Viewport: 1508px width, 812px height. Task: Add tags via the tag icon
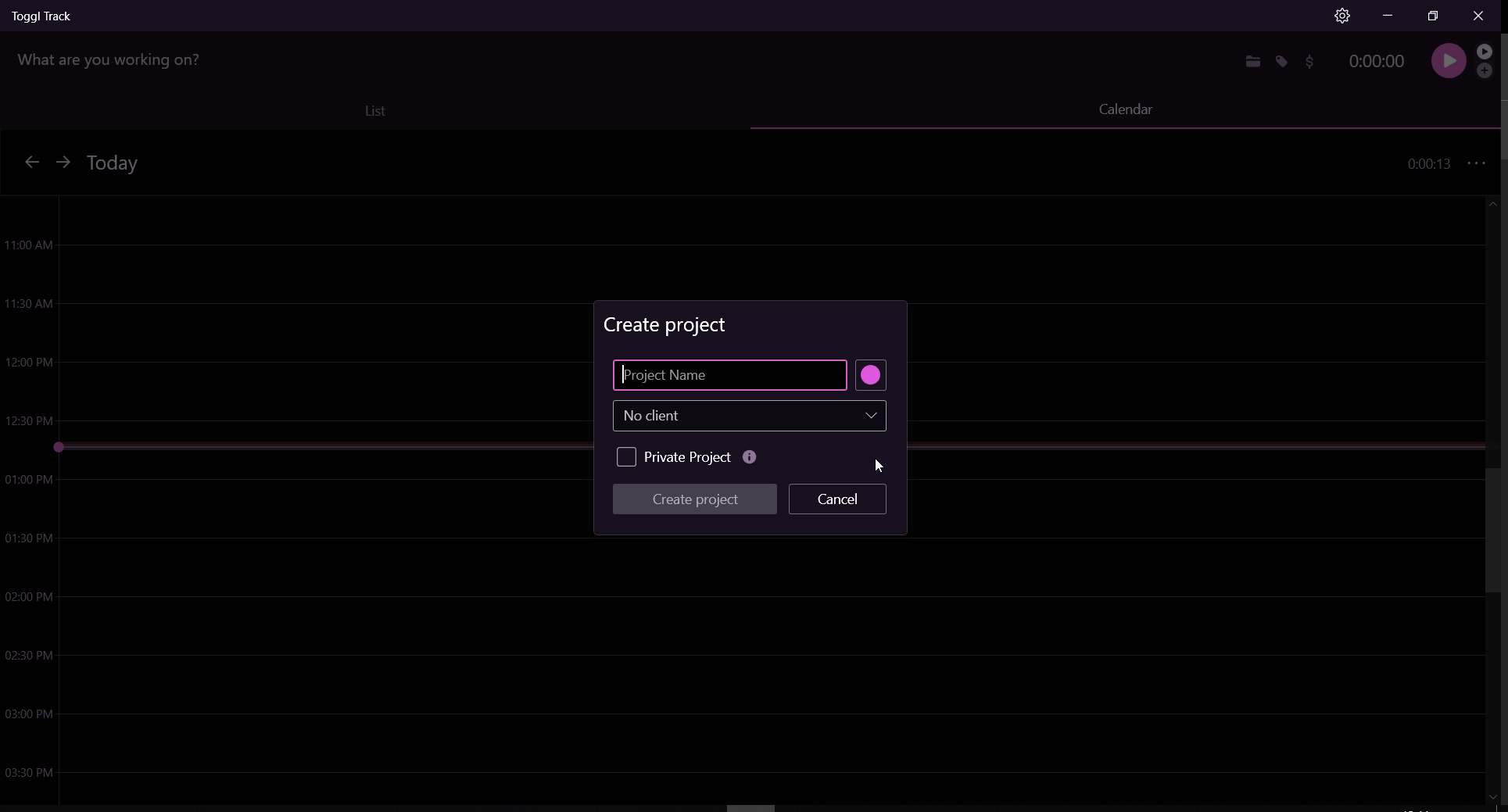click(1281, 61)
